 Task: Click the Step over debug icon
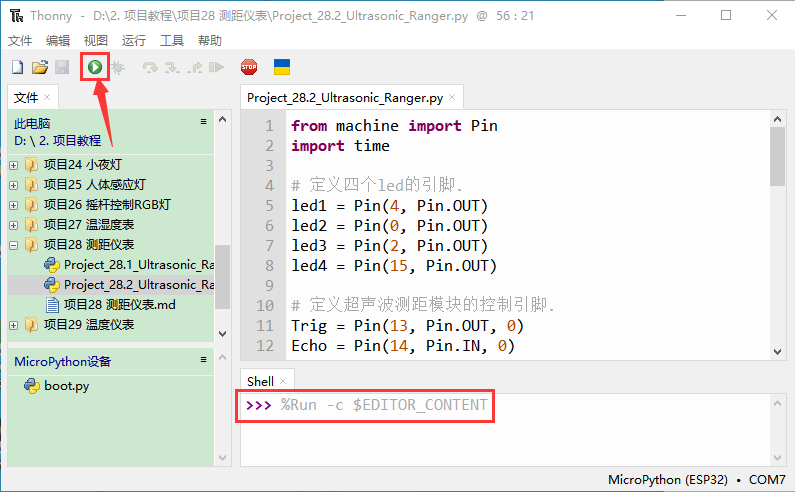click(151, 68)
